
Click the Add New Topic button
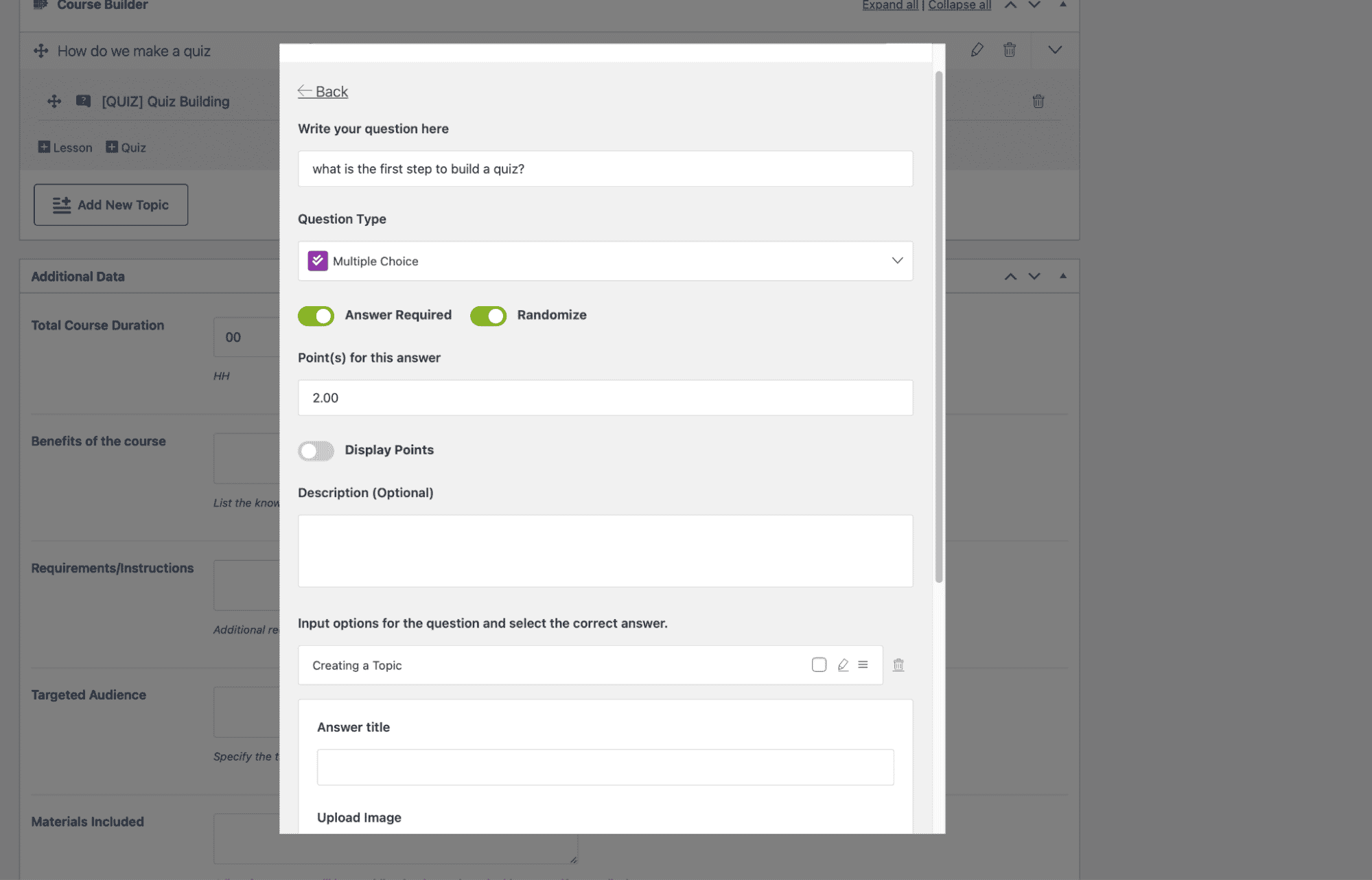[x=110, y=206]
